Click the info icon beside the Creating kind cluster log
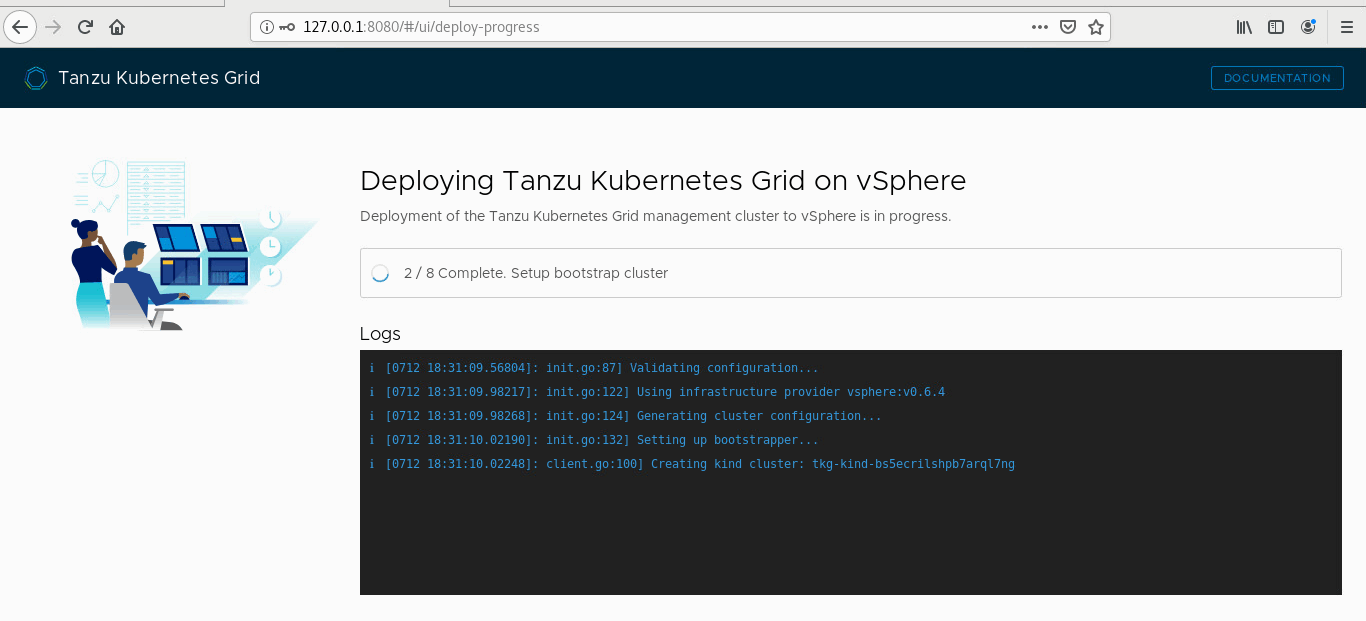This screenshot has width=1366, height=621. (371, 464)
